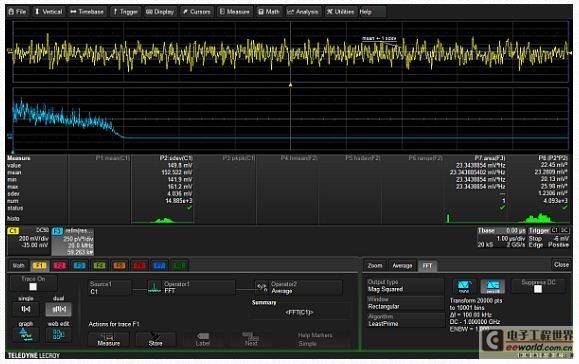Open the Measure menu
579x364 pixels.
click(x=234, y=12)
